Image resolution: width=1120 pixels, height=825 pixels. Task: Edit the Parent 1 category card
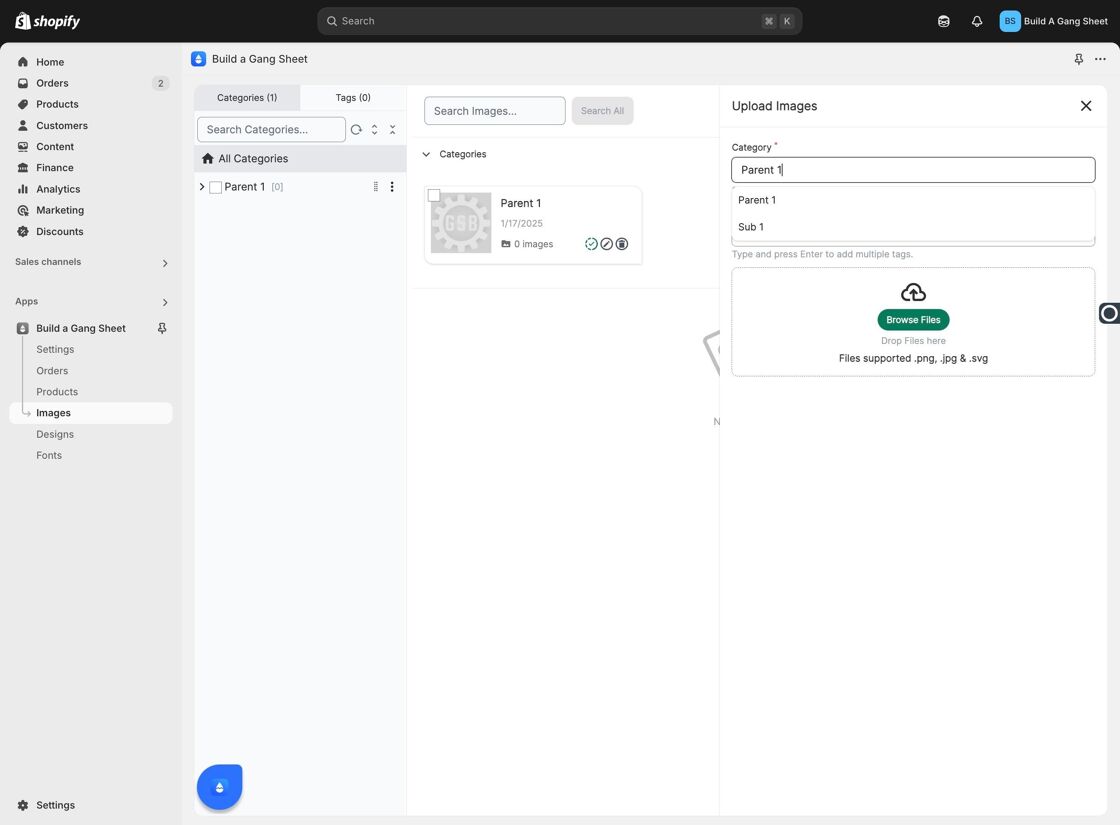606,244
